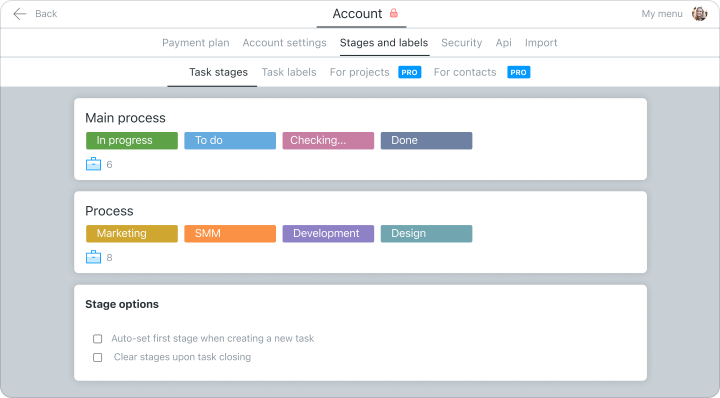The width and height of the screenshot is (720, 398).
Task: Click the purple Development stage
Action: (x=328, y=234)
